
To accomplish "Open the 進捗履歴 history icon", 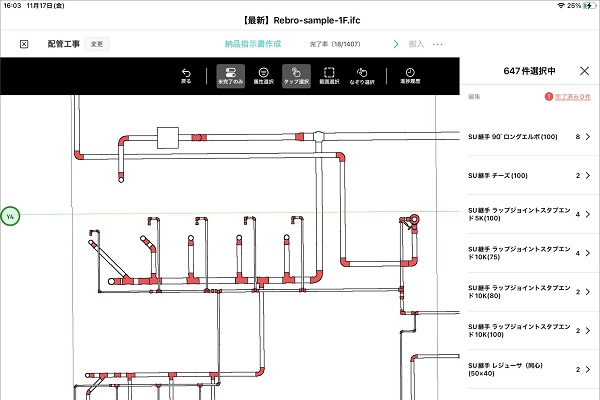I will [410, 75].
